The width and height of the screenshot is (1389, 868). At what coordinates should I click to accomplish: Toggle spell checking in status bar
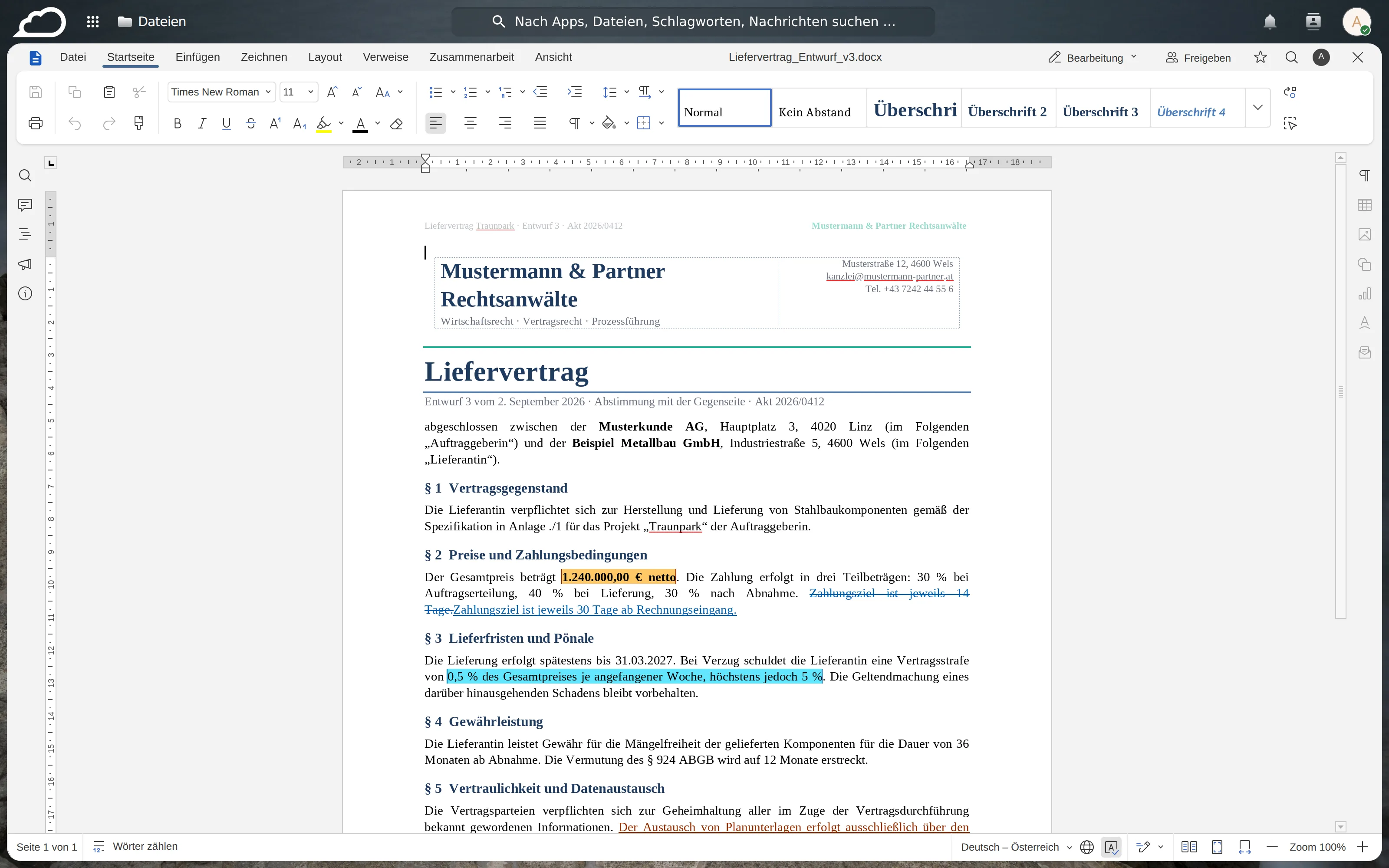pyautogui.click(x=1111, y=847)
